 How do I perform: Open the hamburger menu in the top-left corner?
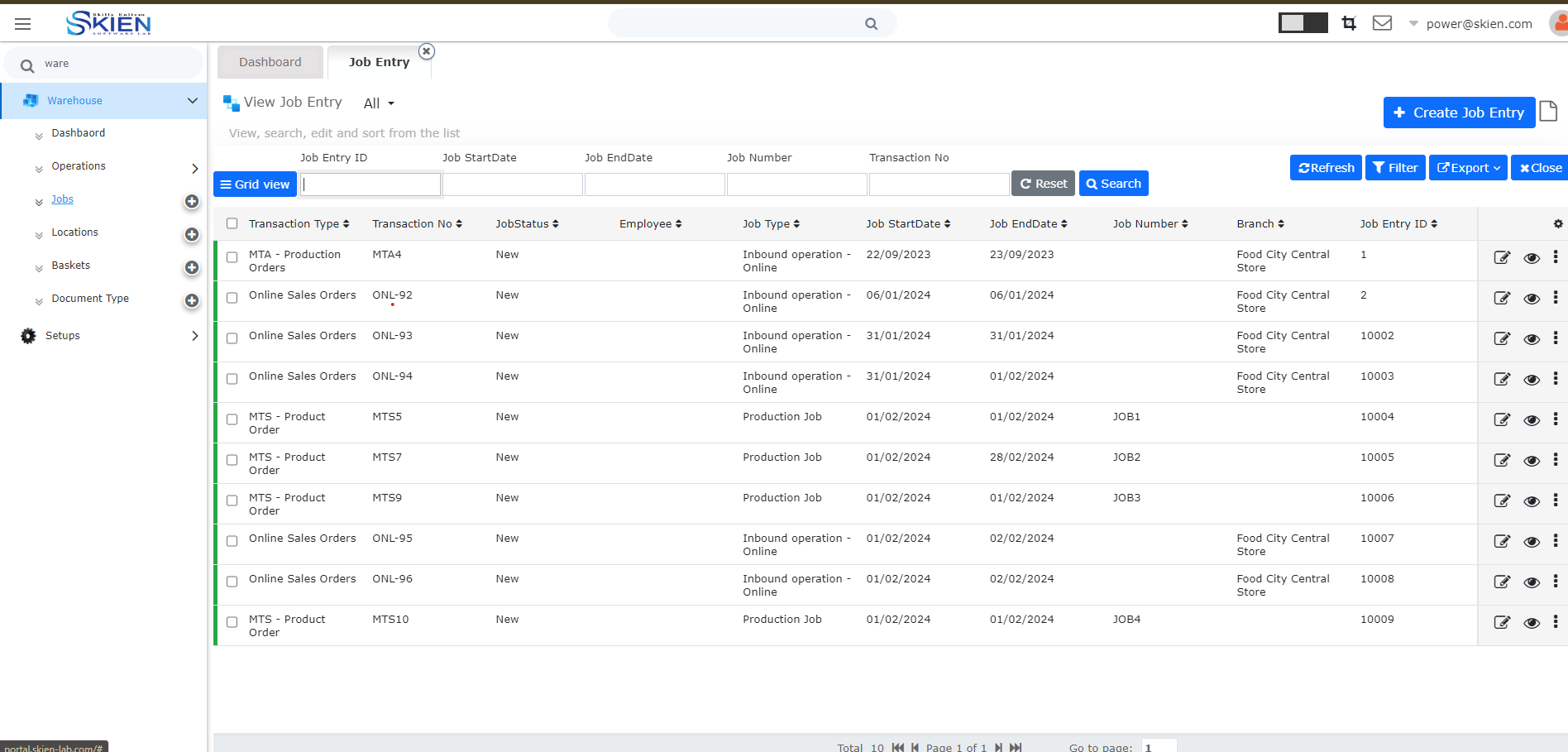click(x=22, y=23)
